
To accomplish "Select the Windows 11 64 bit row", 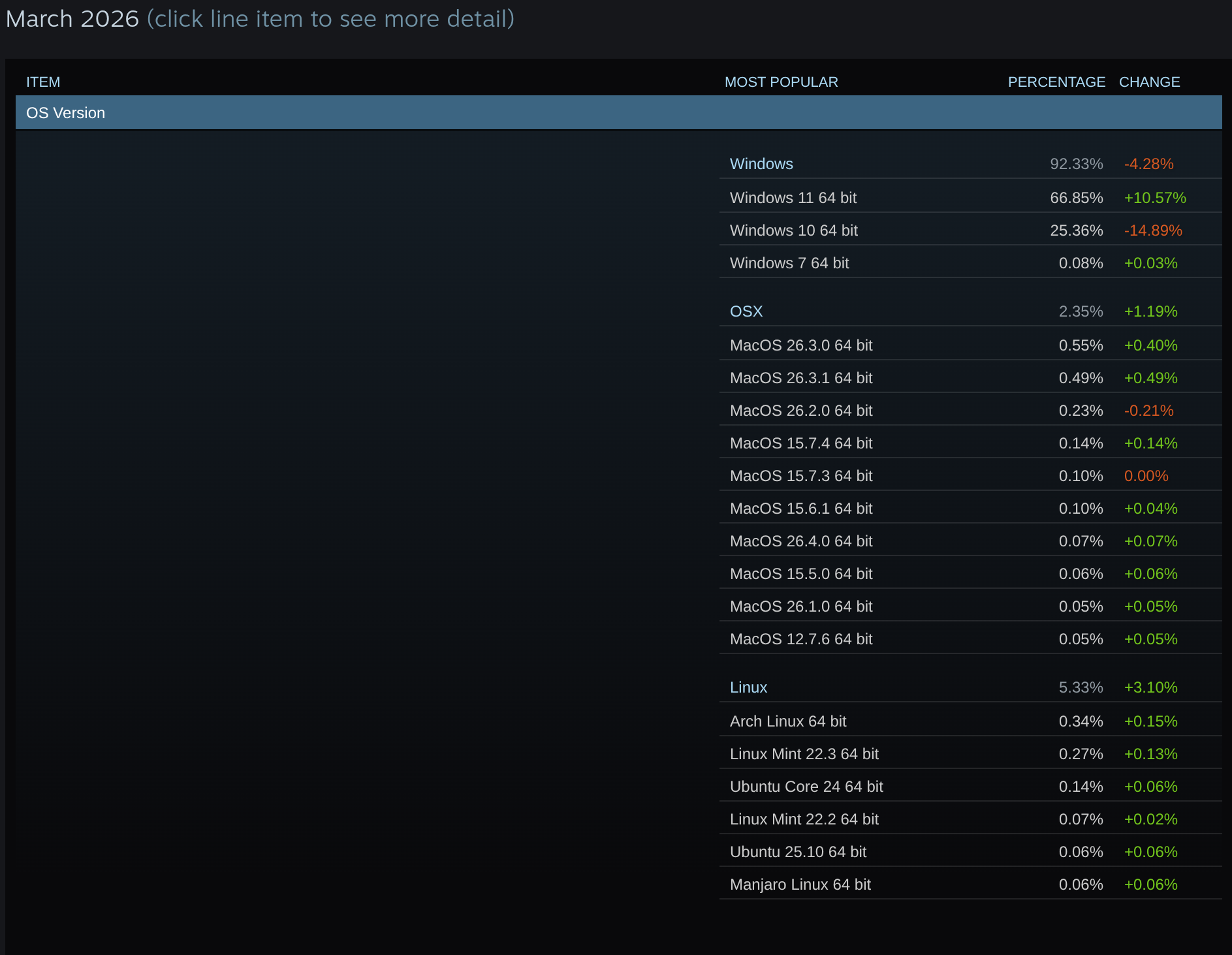I will pyautogui.click(x=971, y=198).
